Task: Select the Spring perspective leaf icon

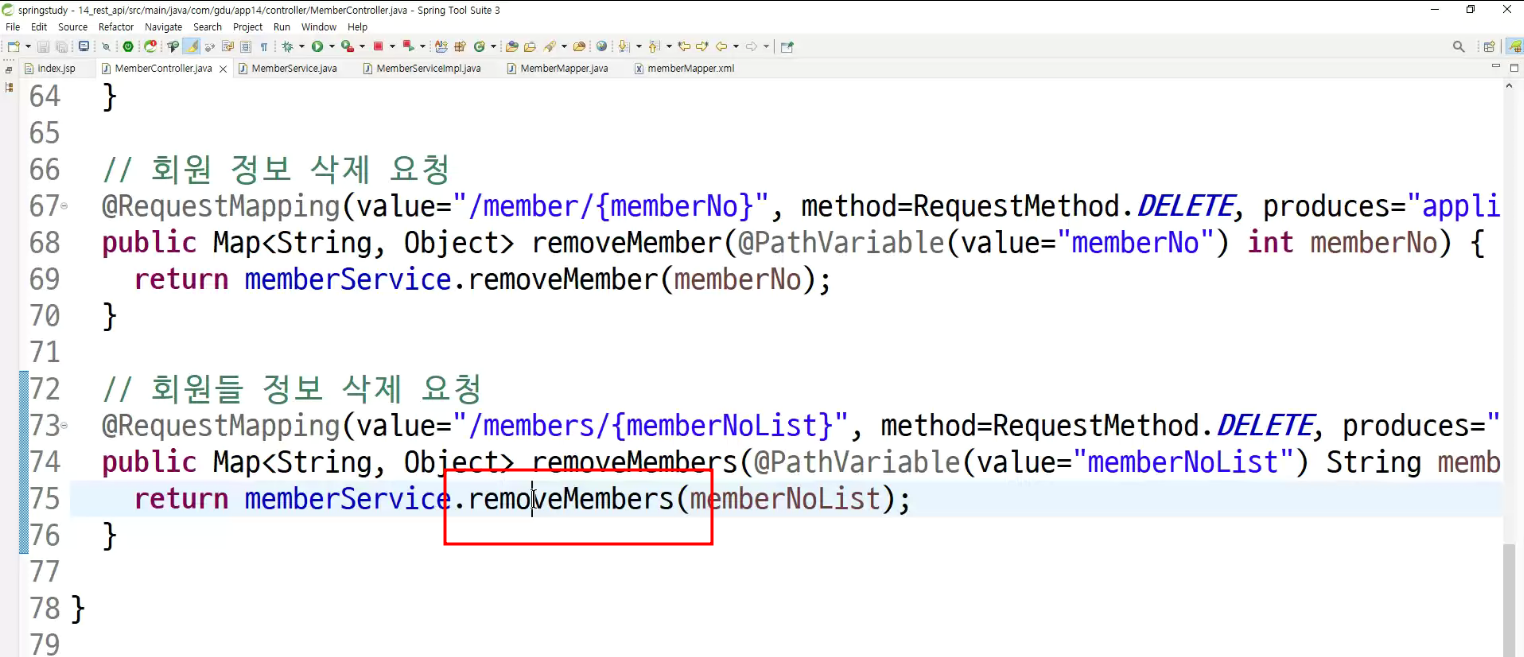Action: click(x=1515, y=46)
